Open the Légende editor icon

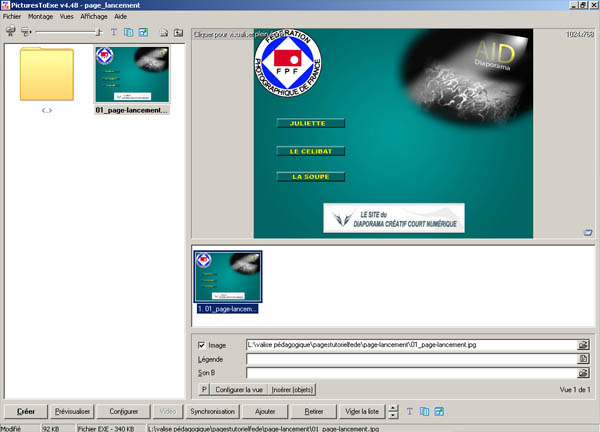point(583,359)
